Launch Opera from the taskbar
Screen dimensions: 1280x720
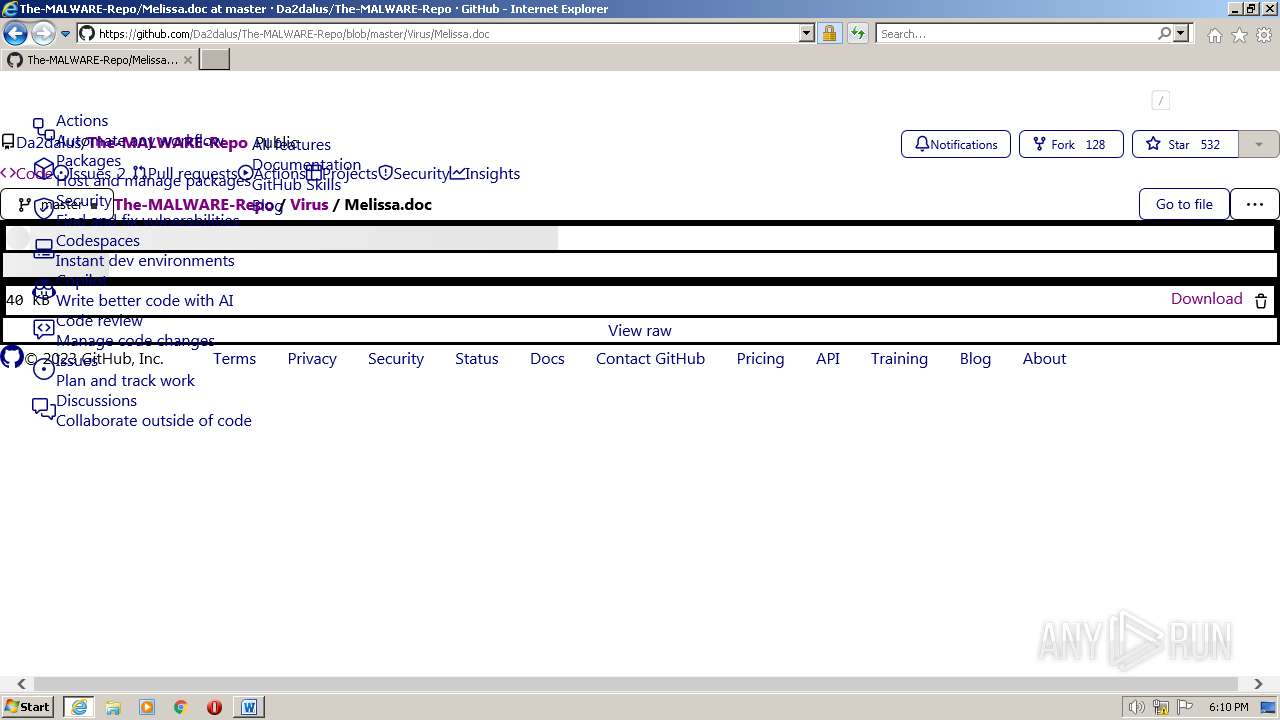pos(214,707)
